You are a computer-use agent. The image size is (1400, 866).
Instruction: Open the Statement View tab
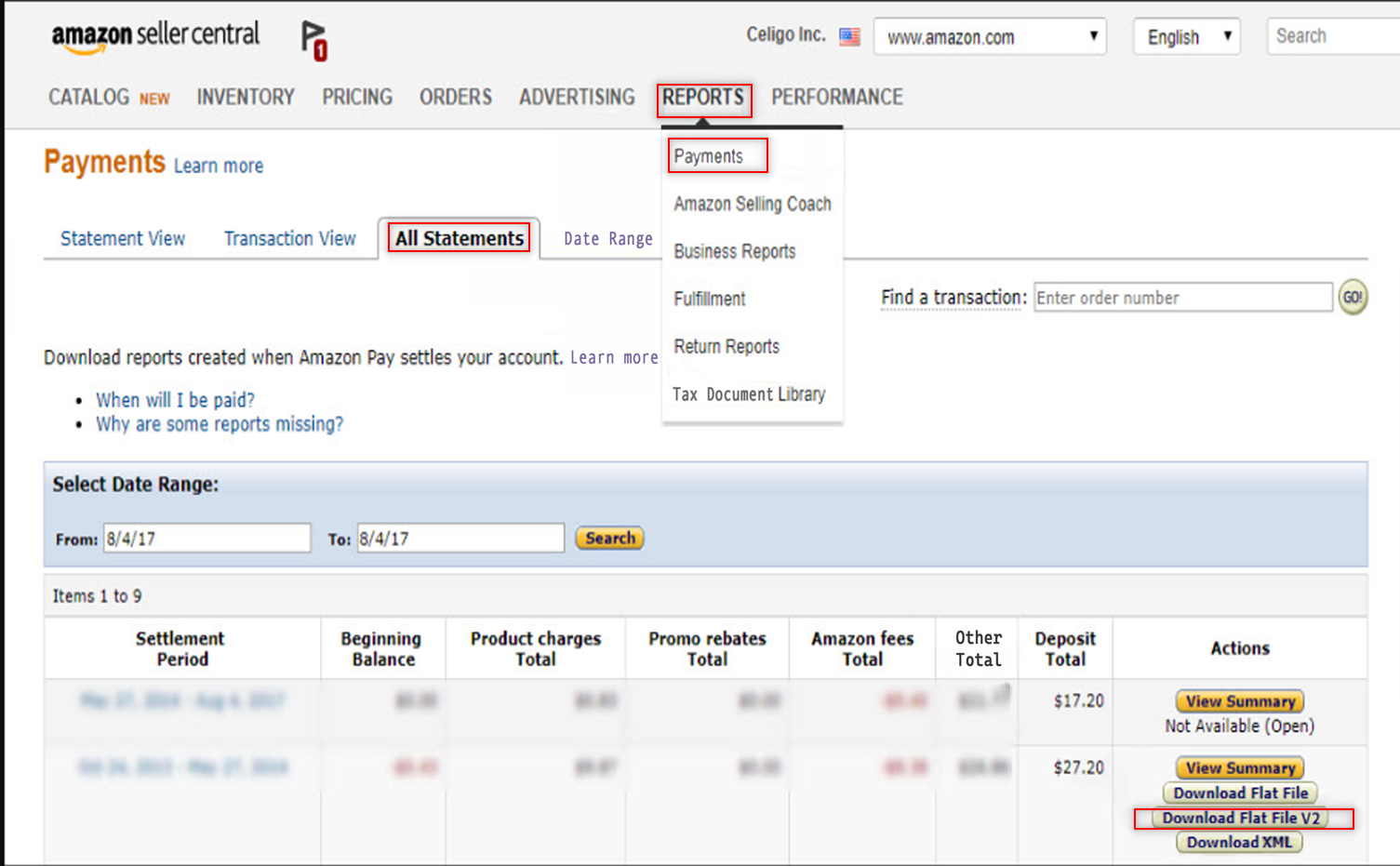(123, 239)
